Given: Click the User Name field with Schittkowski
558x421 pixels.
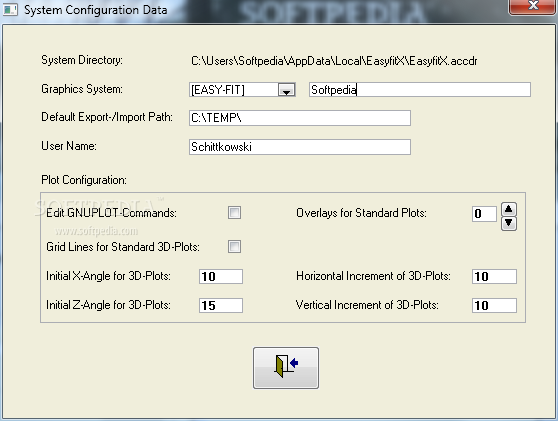Looking at the screenshot, I should (x=300, y=147).
